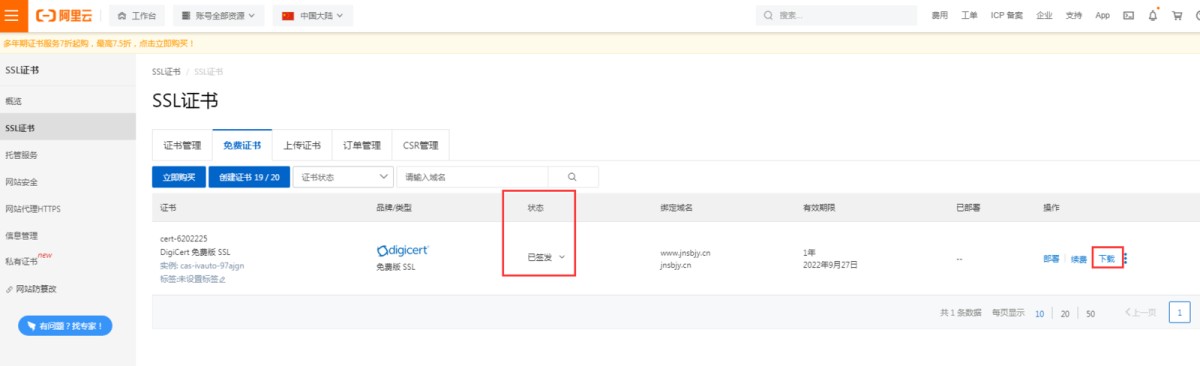Click the 上一页 previous page button

click(x=1141, y=313)
